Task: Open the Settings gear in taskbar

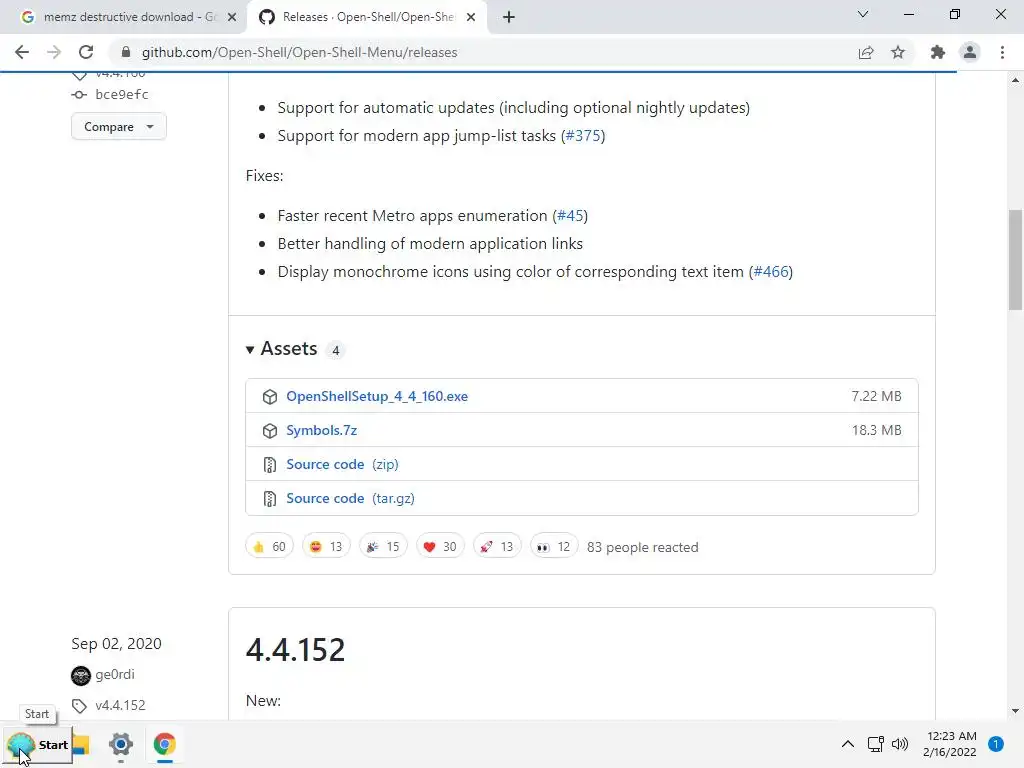Action: 121,744
